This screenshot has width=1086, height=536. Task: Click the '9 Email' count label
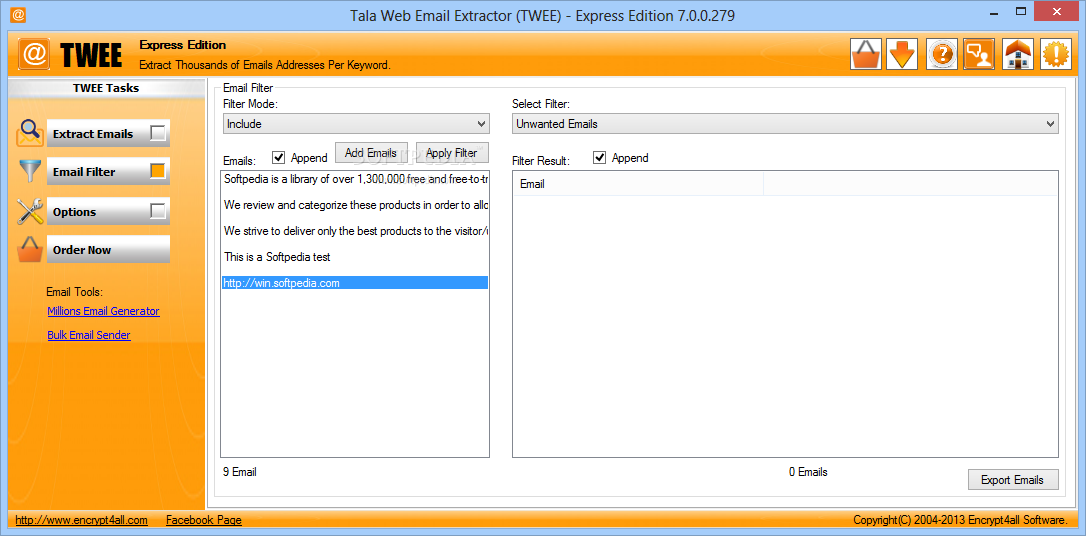[240, 472]
